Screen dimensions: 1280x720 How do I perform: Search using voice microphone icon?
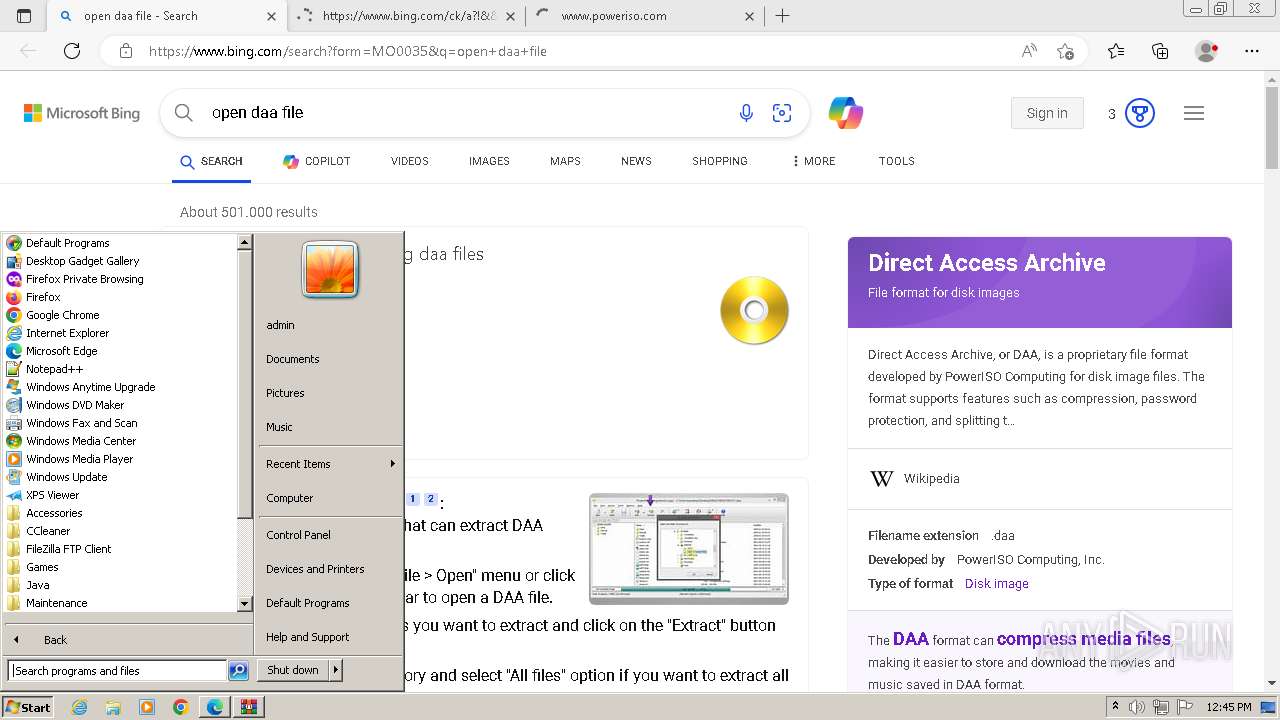[x=746, y=113]
